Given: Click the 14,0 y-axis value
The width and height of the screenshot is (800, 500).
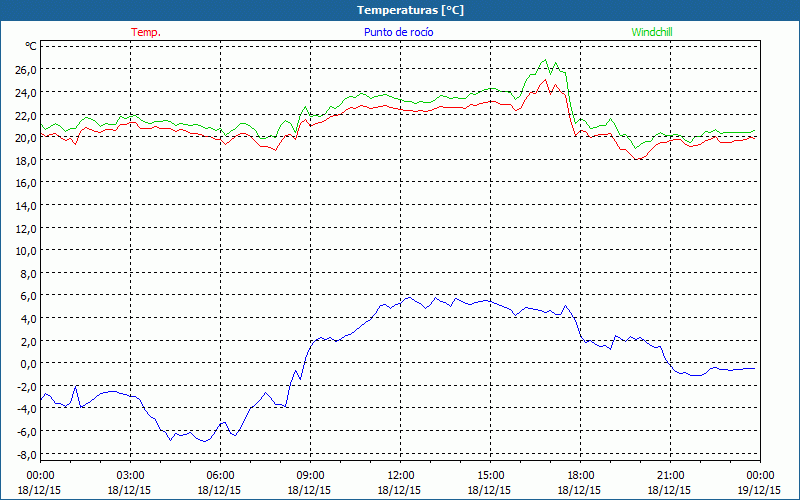Looking at the screenshot, I should coord(26,206).
